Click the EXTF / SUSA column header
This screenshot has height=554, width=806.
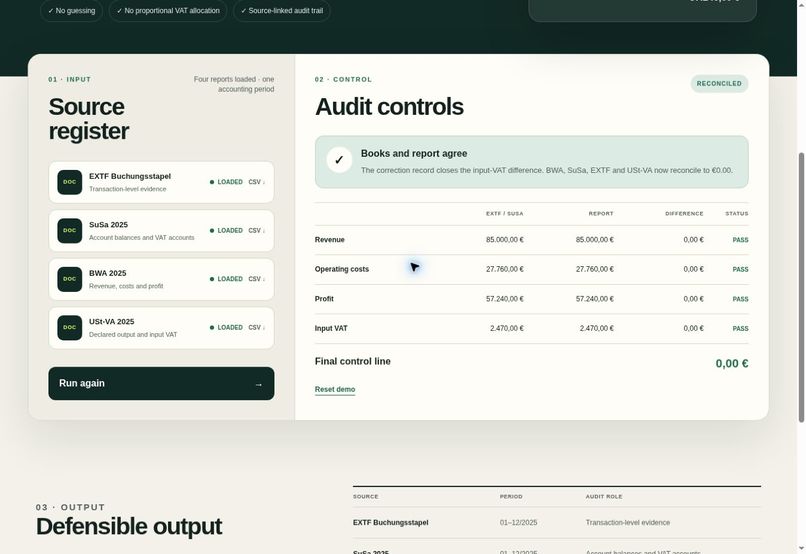505,214
